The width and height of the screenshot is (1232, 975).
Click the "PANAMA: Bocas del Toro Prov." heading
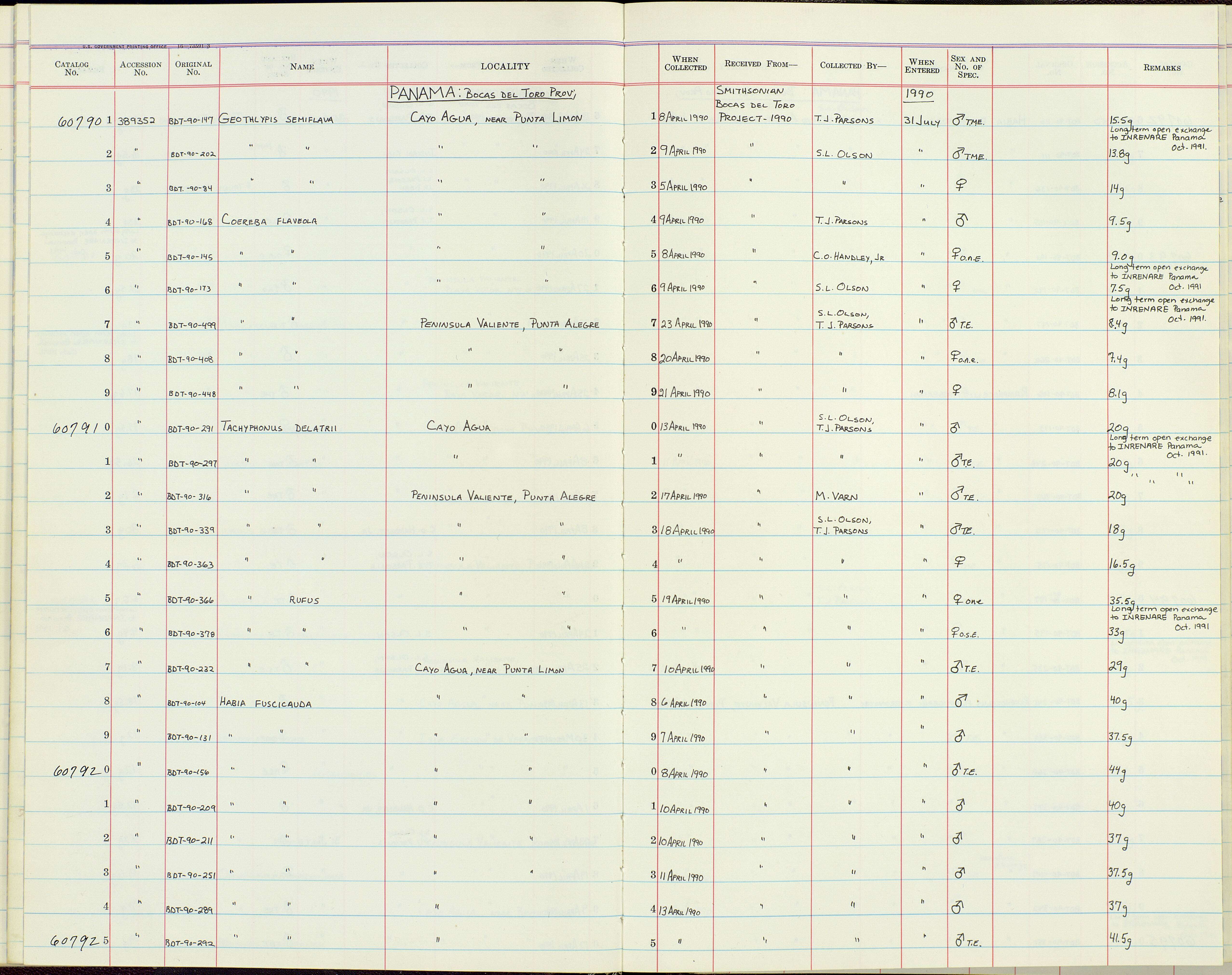[x=483, y=94]
